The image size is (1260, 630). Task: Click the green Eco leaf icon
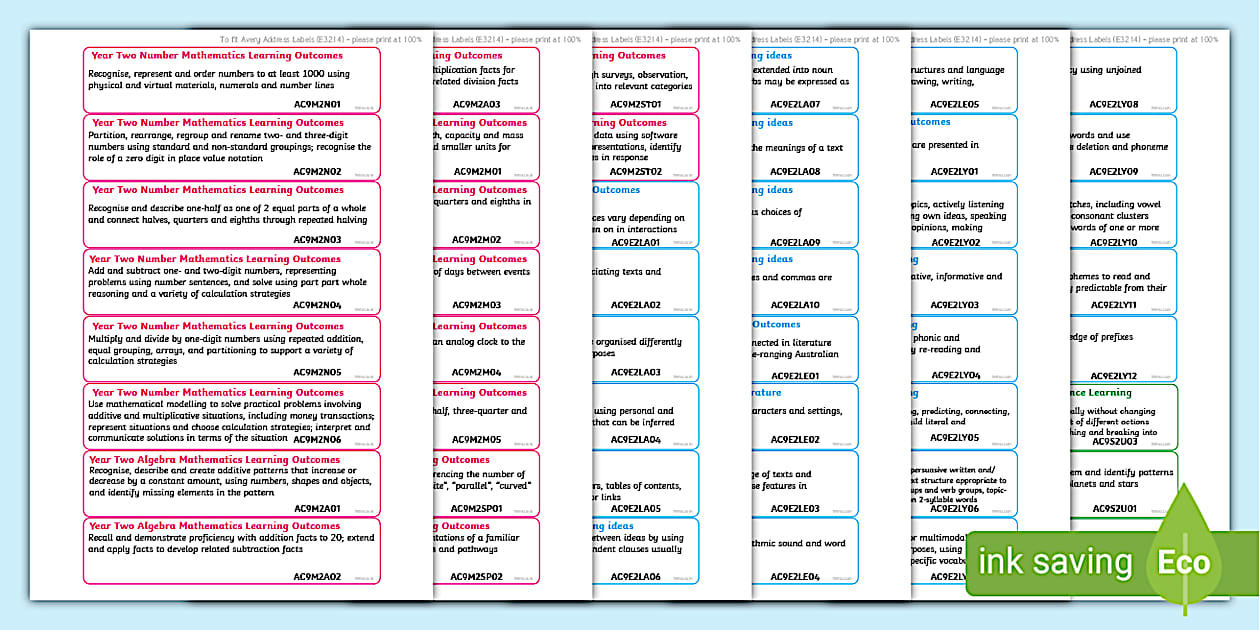1185,562
